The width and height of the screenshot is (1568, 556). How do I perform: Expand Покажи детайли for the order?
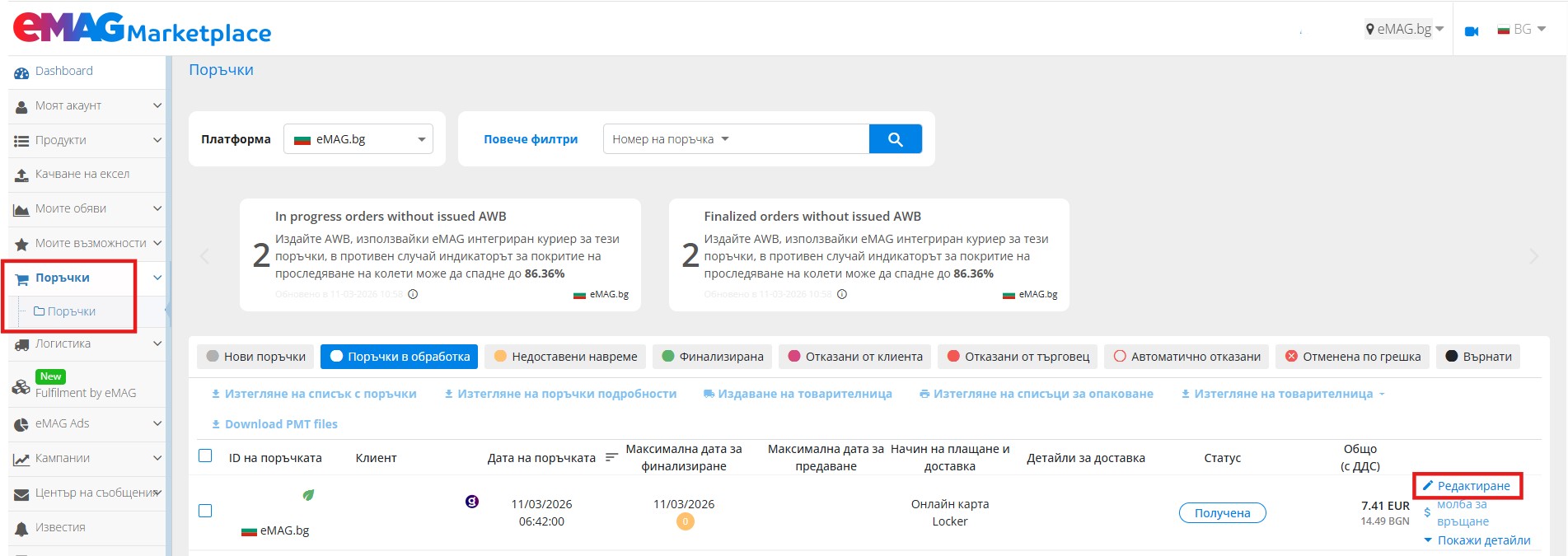1477,540
